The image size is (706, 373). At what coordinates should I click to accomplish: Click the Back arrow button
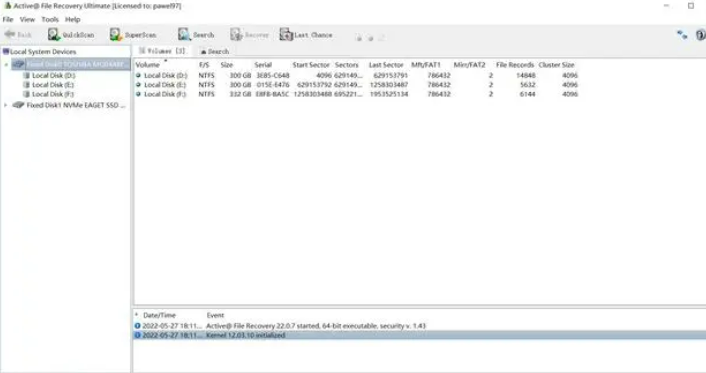click(18, 35)
